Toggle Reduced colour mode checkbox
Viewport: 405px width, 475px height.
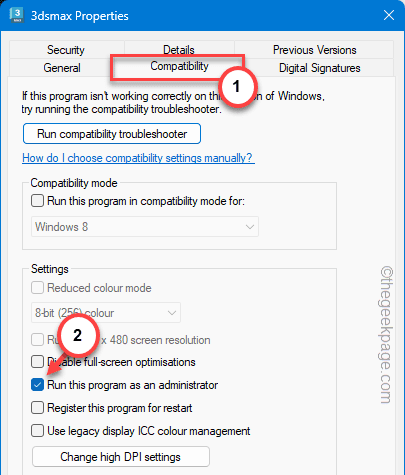(37, 288)
